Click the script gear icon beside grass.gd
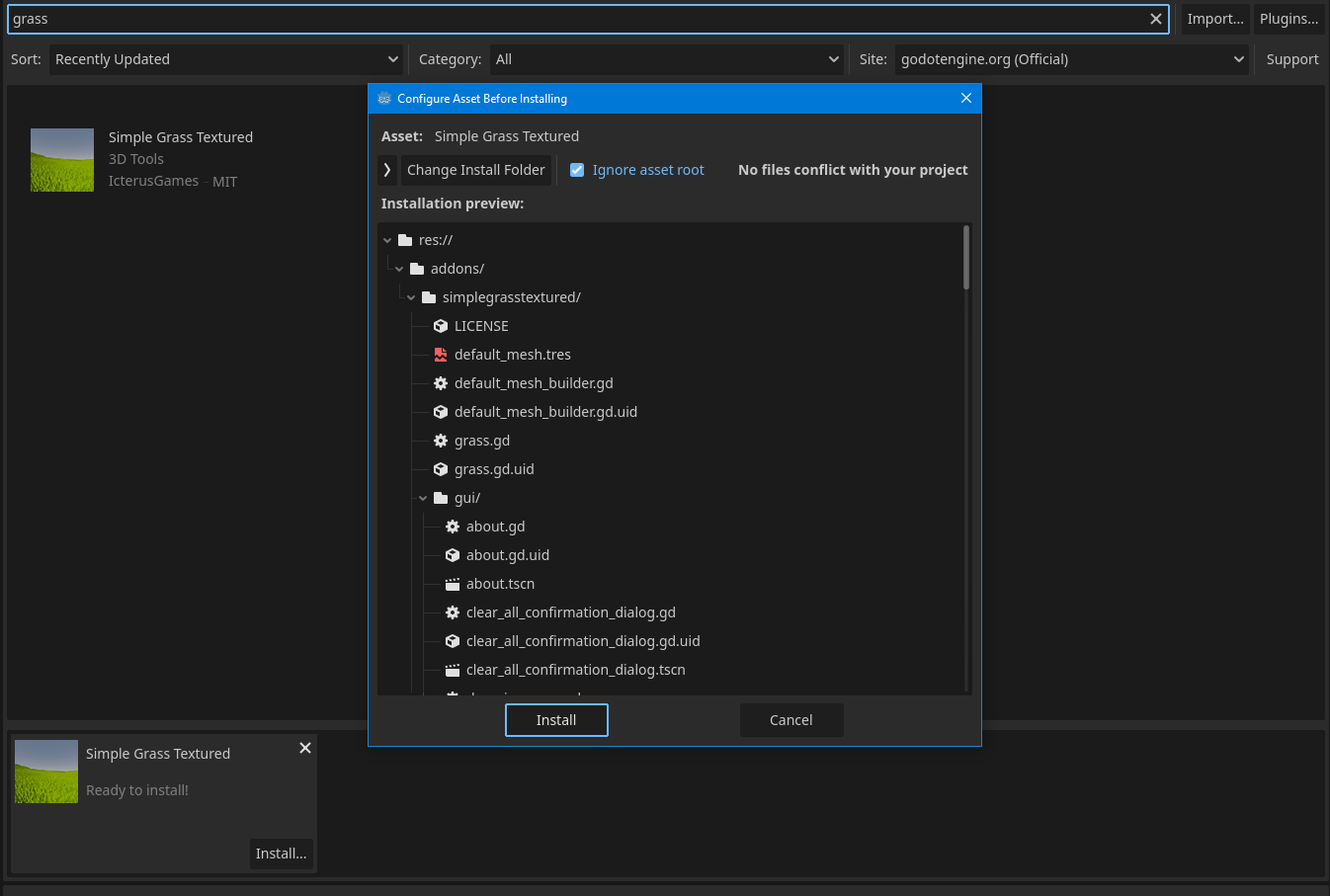 441,441
